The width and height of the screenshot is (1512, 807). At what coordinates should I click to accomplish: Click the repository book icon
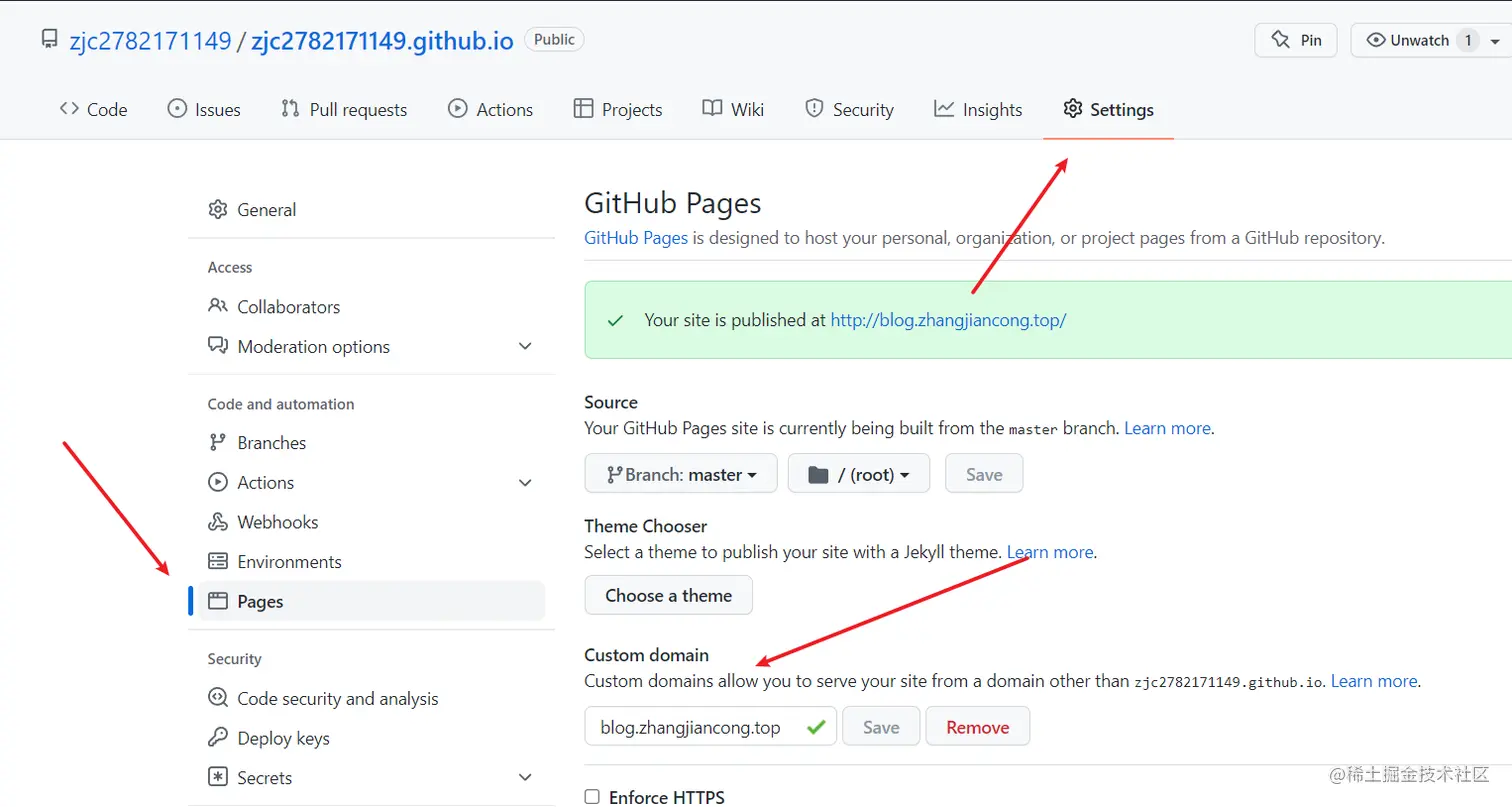click(49, 40)
